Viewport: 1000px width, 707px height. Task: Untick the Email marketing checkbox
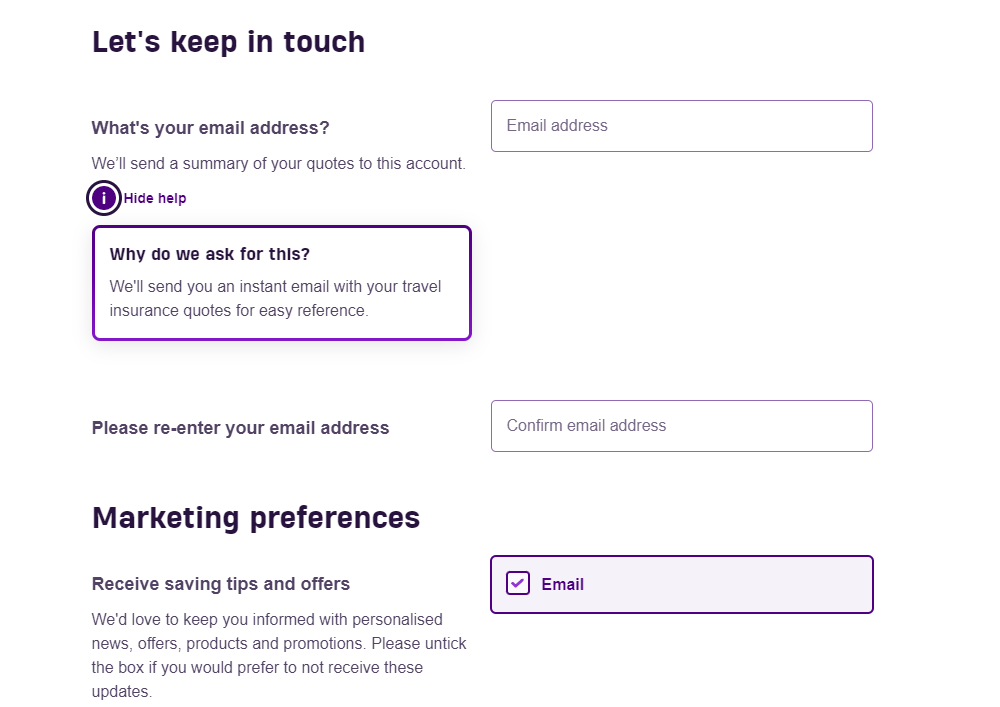(518, 583)
